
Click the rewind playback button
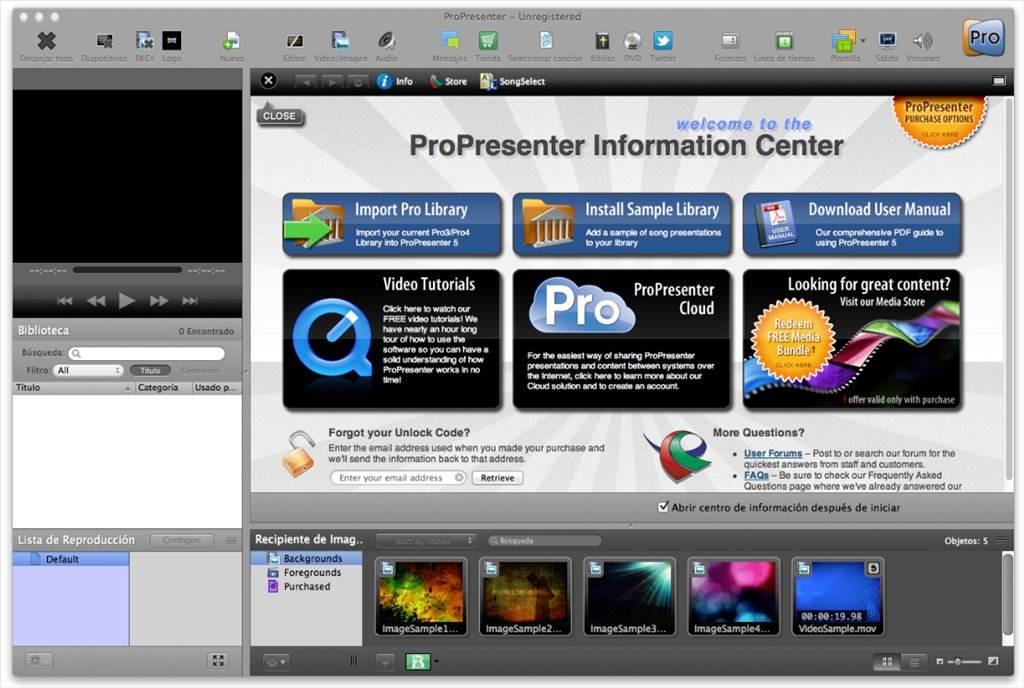click(x=96, y=300)
